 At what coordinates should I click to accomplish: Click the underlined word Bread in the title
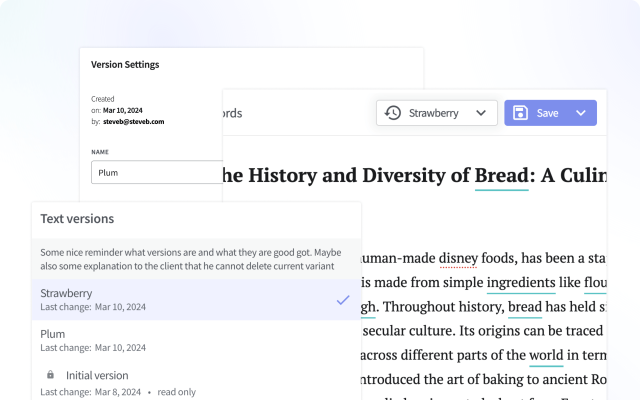[x=501, y=175]
